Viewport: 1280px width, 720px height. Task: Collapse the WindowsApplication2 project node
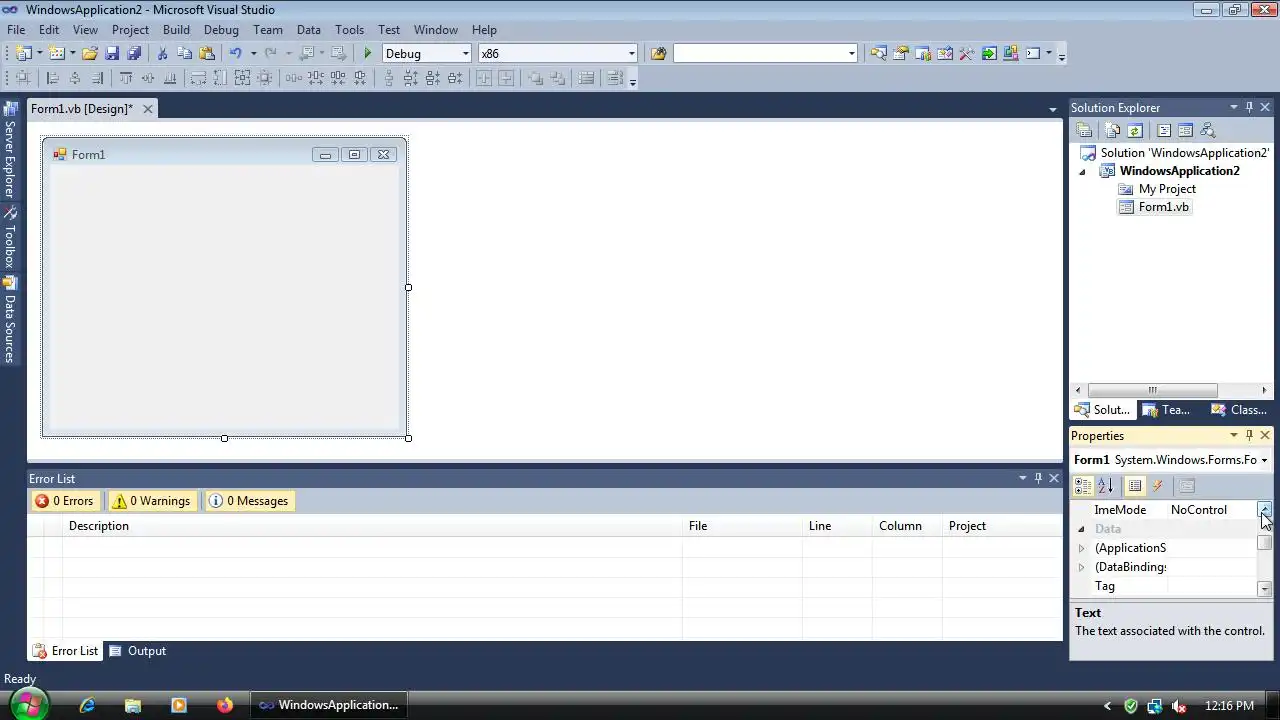[x=1082, y=172]
